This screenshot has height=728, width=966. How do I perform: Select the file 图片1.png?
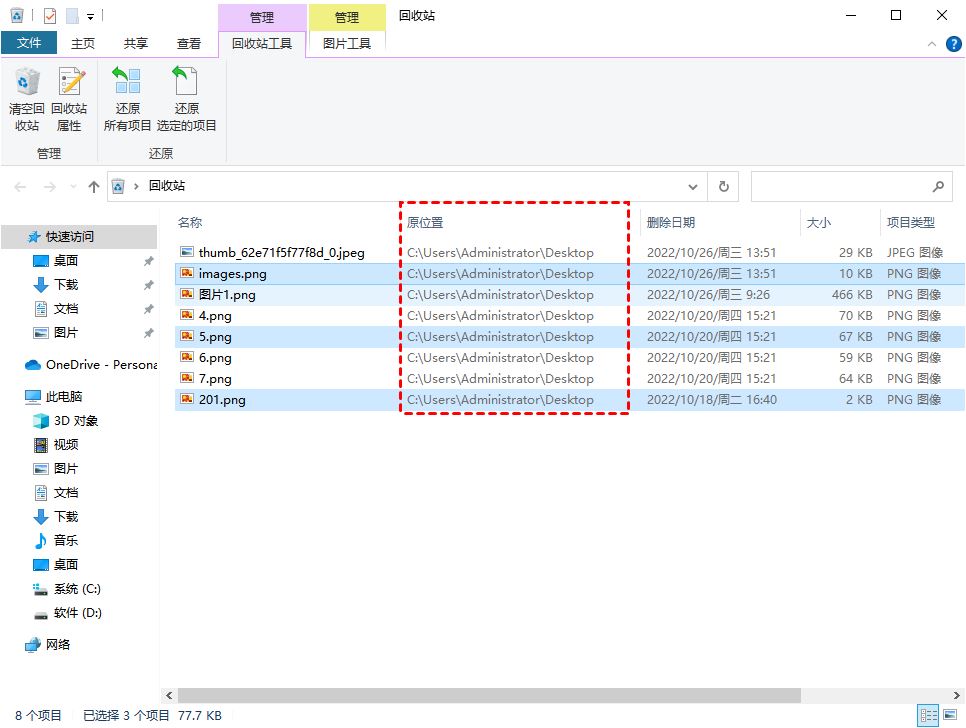tap(227, 295)
